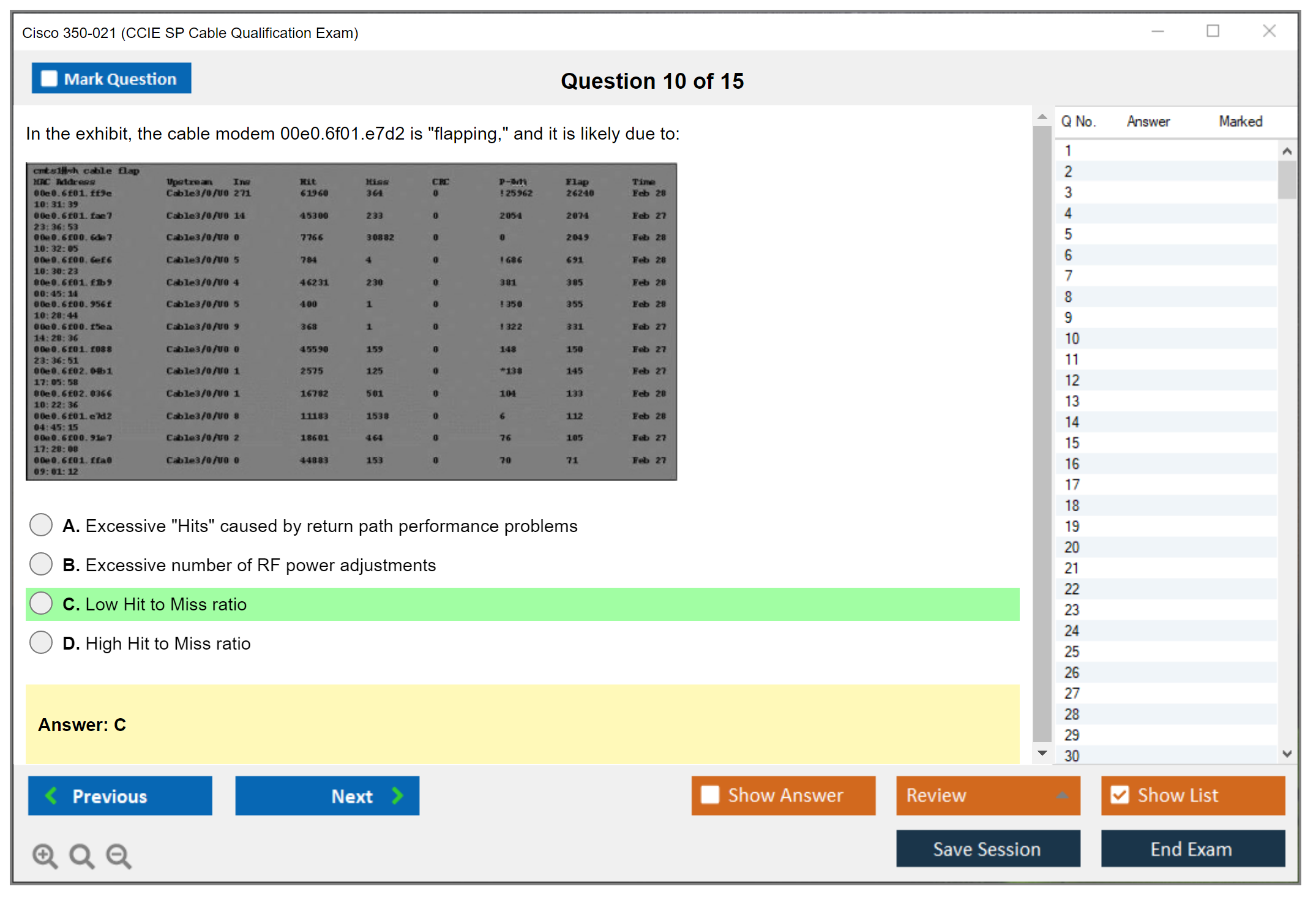The image size is (1316, 900).
Task: Click question list scroll-down arrow
Action: coord(1287,754)
